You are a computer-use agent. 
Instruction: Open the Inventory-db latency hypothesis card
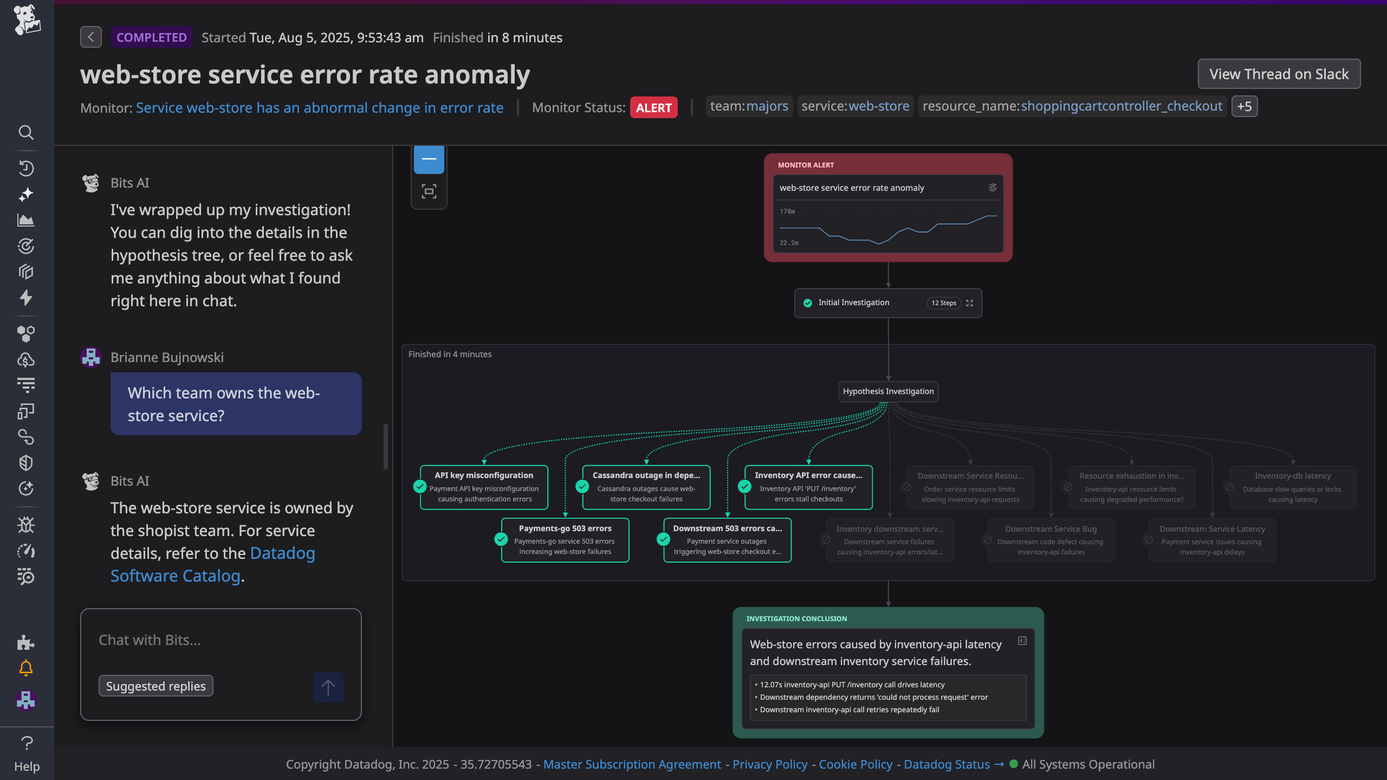point(1293,487)
